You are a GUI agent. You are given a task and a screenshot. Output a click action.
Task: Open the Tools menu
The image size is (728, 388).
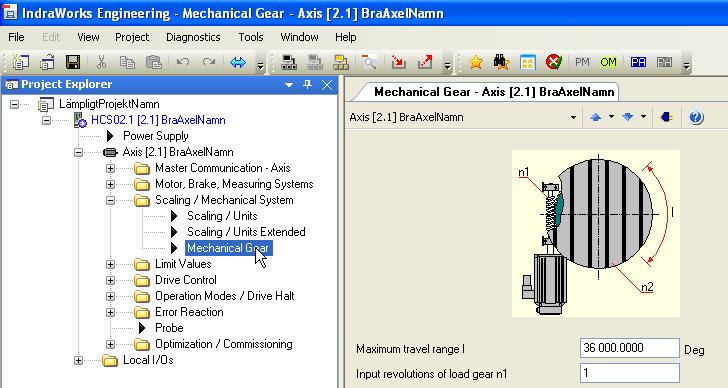251,37
